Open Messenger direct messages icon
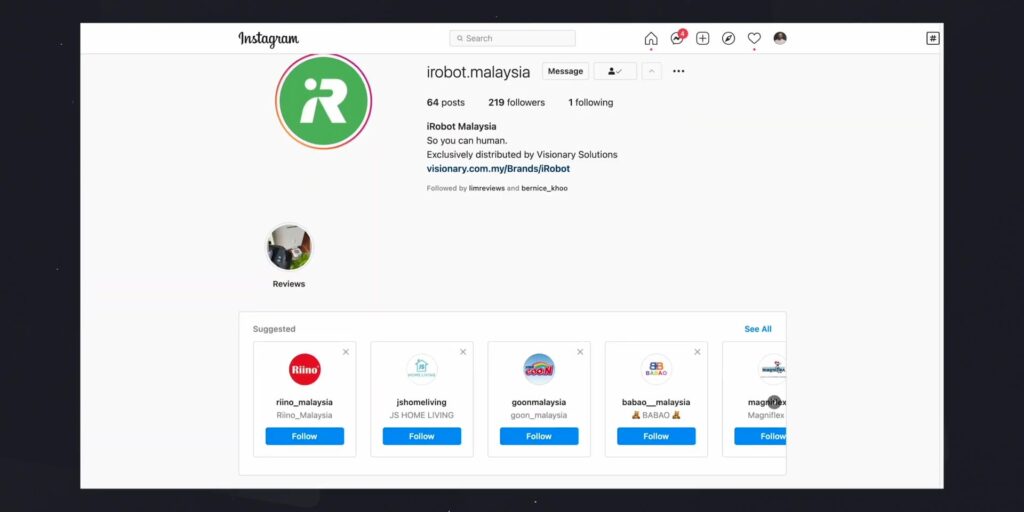The image size is (1024, 512). click(677, 39)
